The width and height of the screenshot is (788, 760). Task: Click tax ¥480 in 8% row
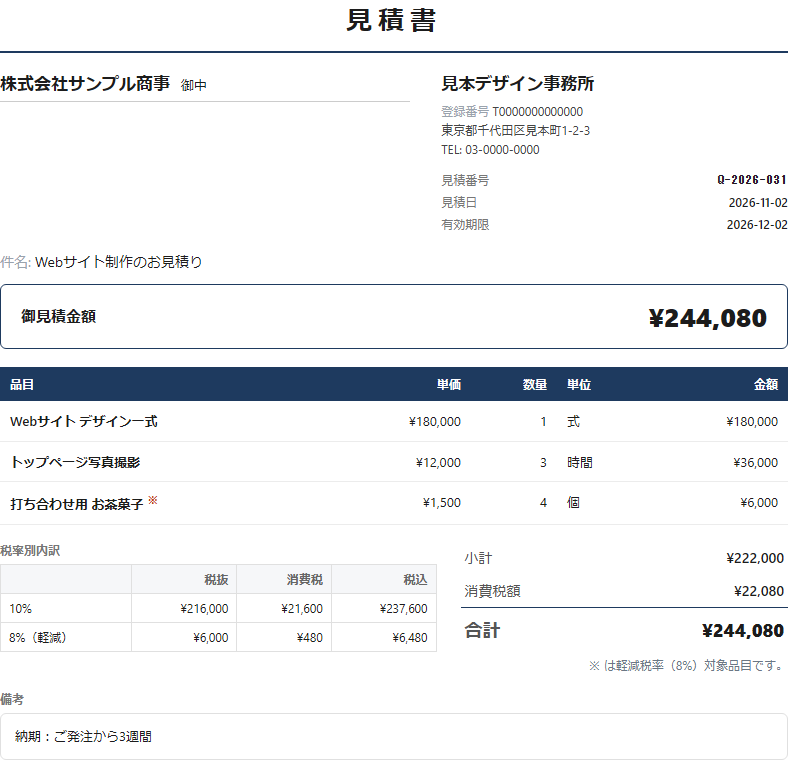310,638
